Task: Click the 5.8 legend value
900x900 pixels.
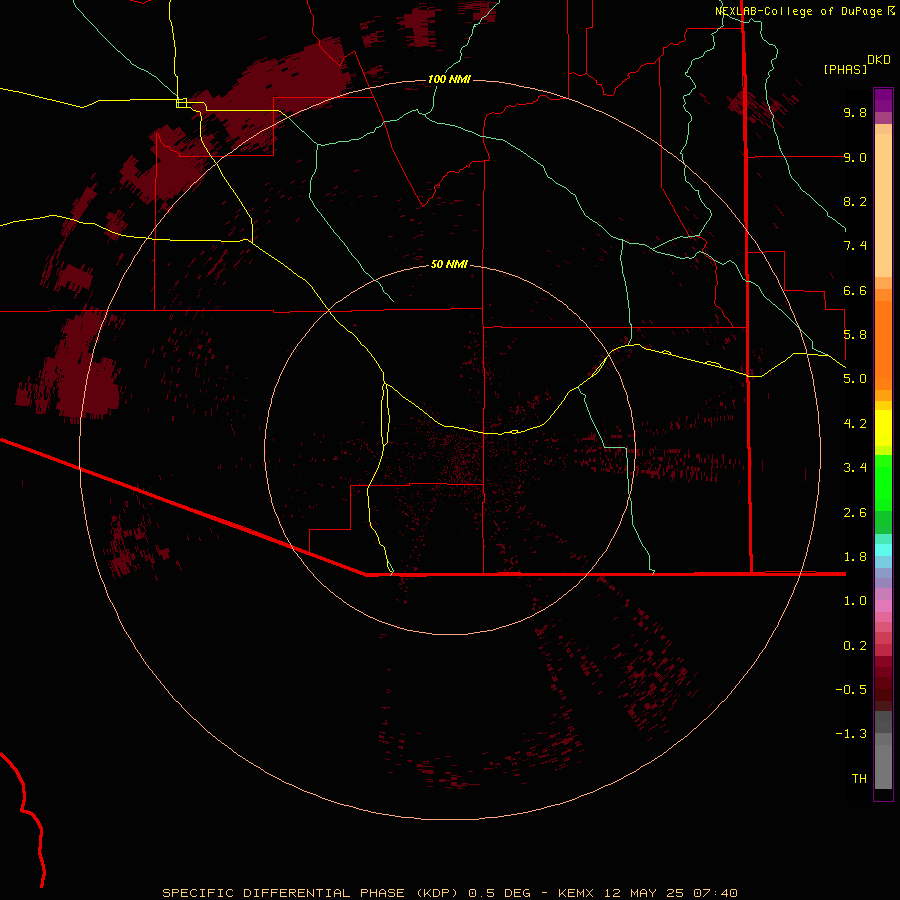Action: 855,335
